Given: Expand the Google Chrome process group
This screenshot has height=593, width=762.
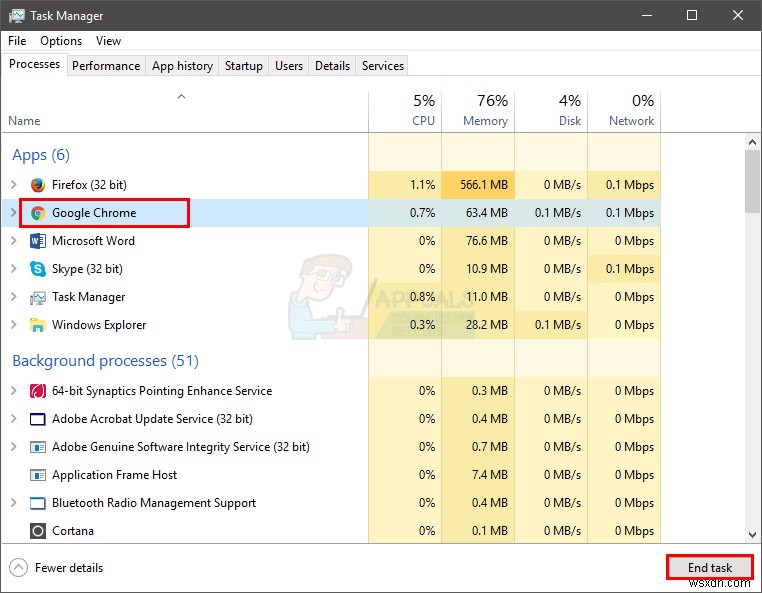Looking at the screenshot, I should point(14,213).
